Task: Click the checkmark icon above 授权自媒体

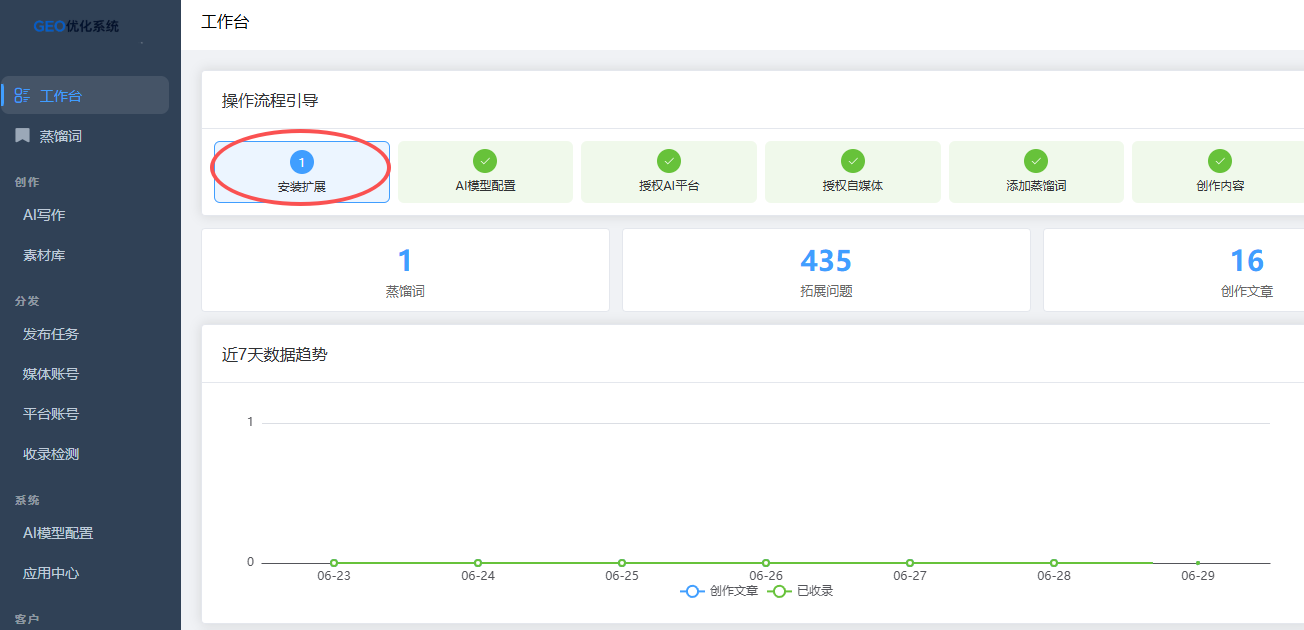Action: click(x=853, y=160)
